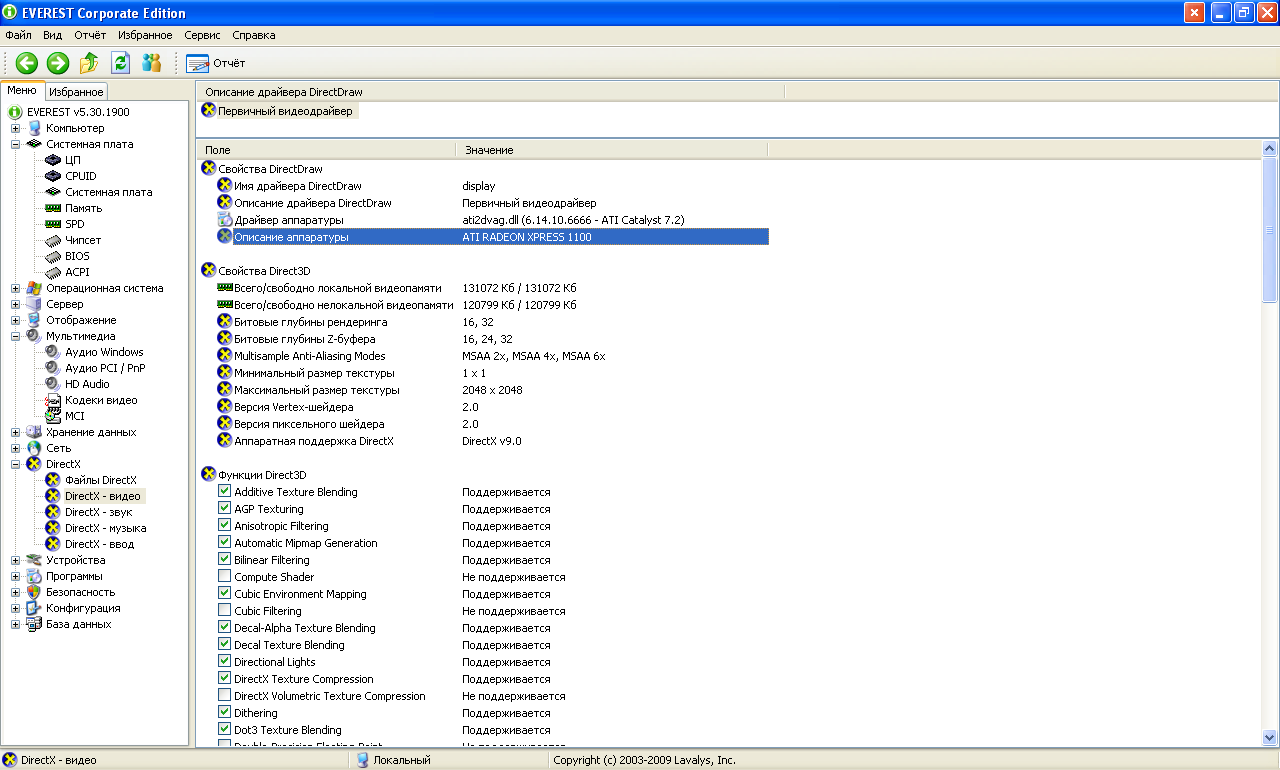This screenshot has height=770, width=1280.
Task: Select the MCI tree item
Action: [x=75, y=416]
